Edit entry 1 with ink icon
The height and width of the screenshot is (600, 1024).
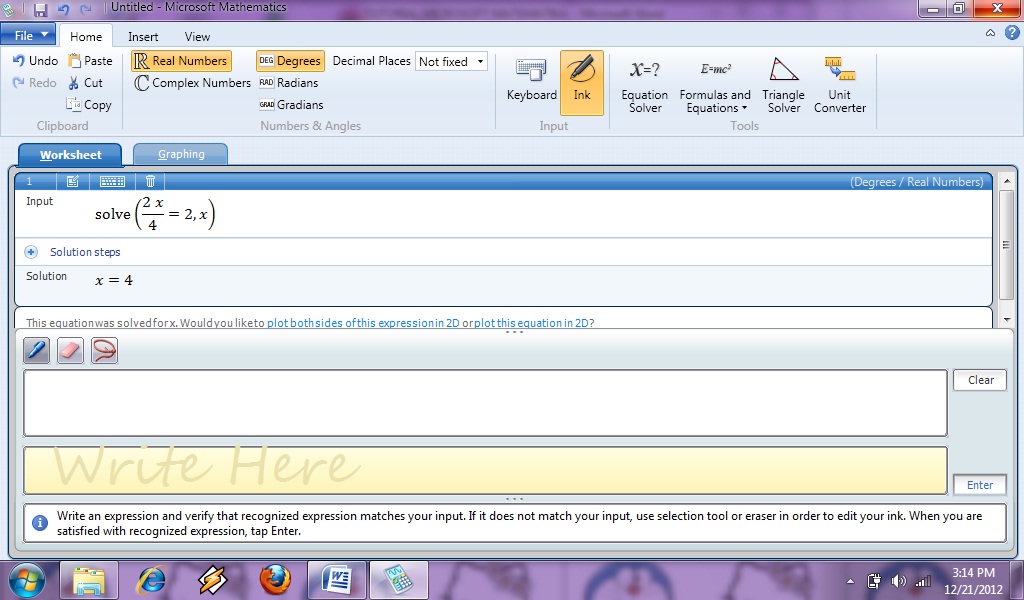tap(72, 182)
